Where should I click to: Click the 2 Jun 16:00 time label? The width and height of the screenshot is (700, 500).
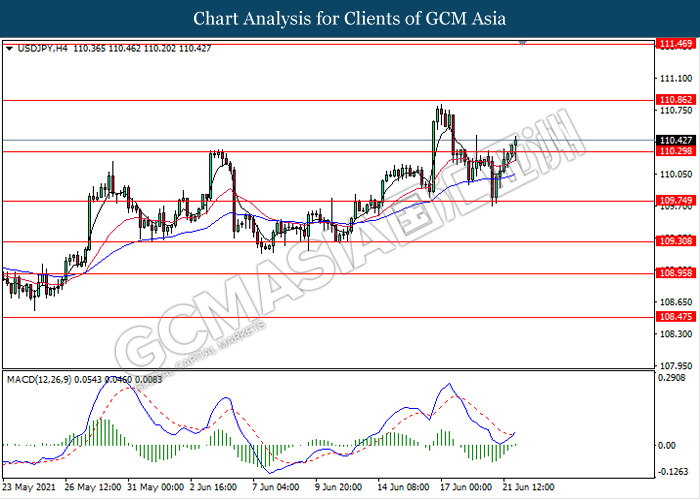(x=213, y=487)
